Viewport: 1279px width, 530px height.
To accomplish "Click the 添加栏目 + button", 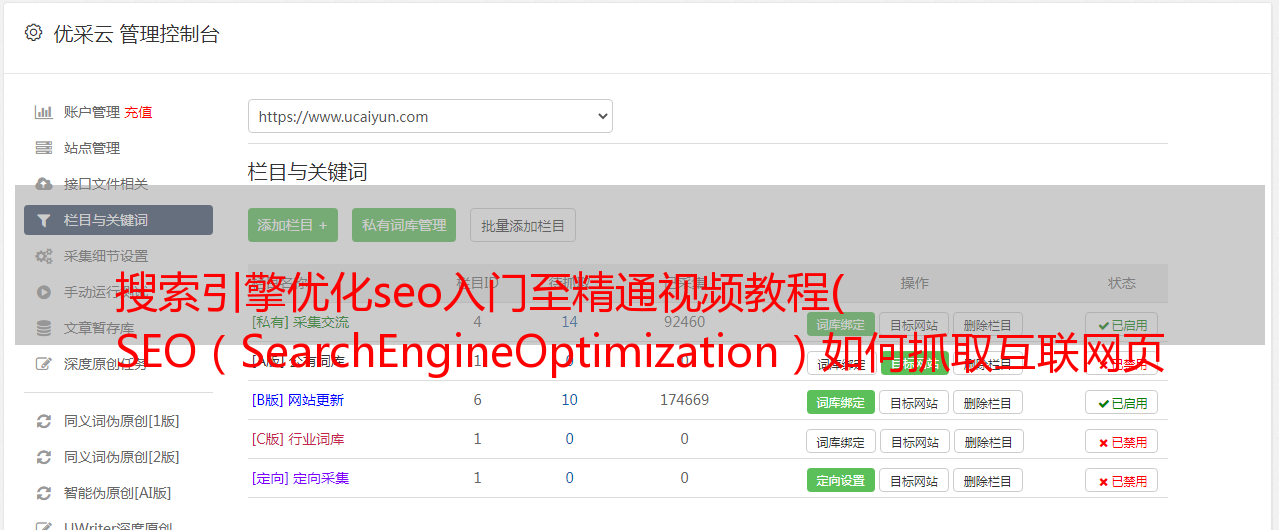I will (x=293, y=225).
